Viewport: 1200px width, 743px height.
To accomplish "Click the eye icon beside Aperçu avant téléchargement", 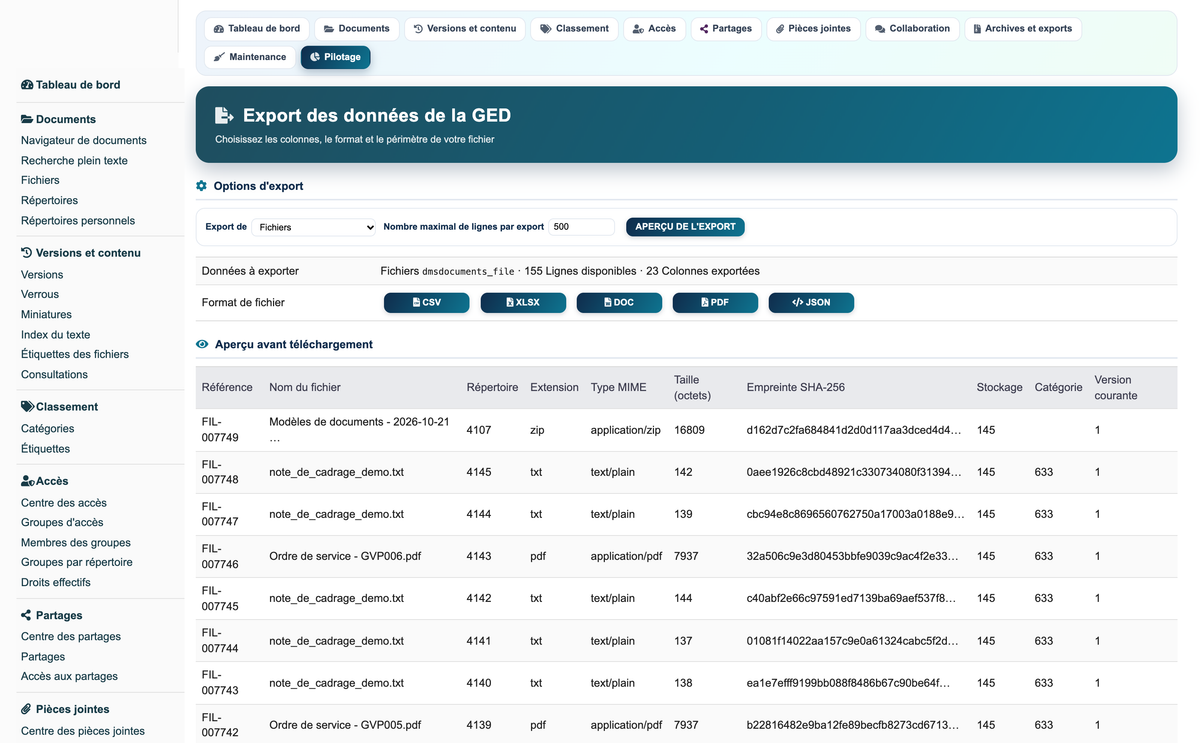I will tap(202, 344).
